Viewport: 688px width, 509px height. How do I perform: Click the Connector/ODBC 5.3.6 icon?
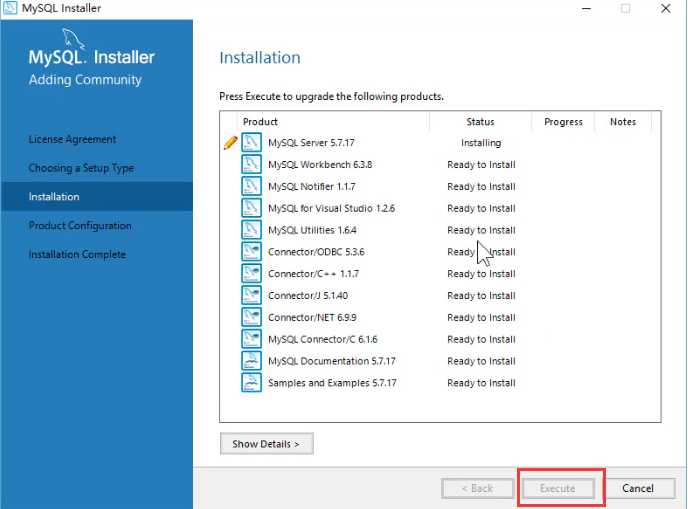point(251,252)
